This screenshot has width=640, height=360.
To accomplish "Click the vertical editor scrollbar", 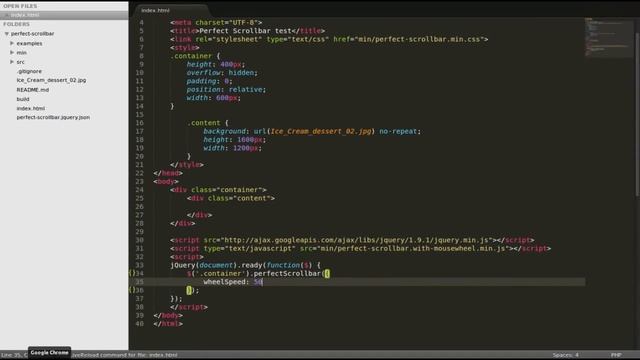I will click(x=637, y=114).
